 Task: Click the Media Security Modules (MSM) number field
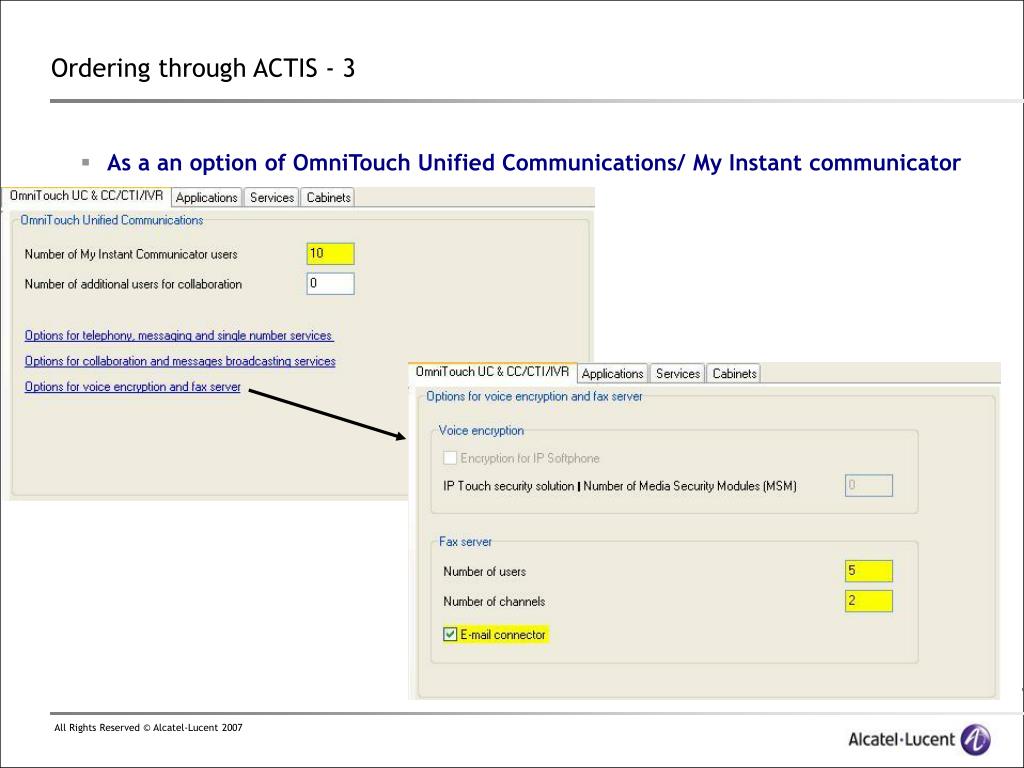[x=869, y=485]
